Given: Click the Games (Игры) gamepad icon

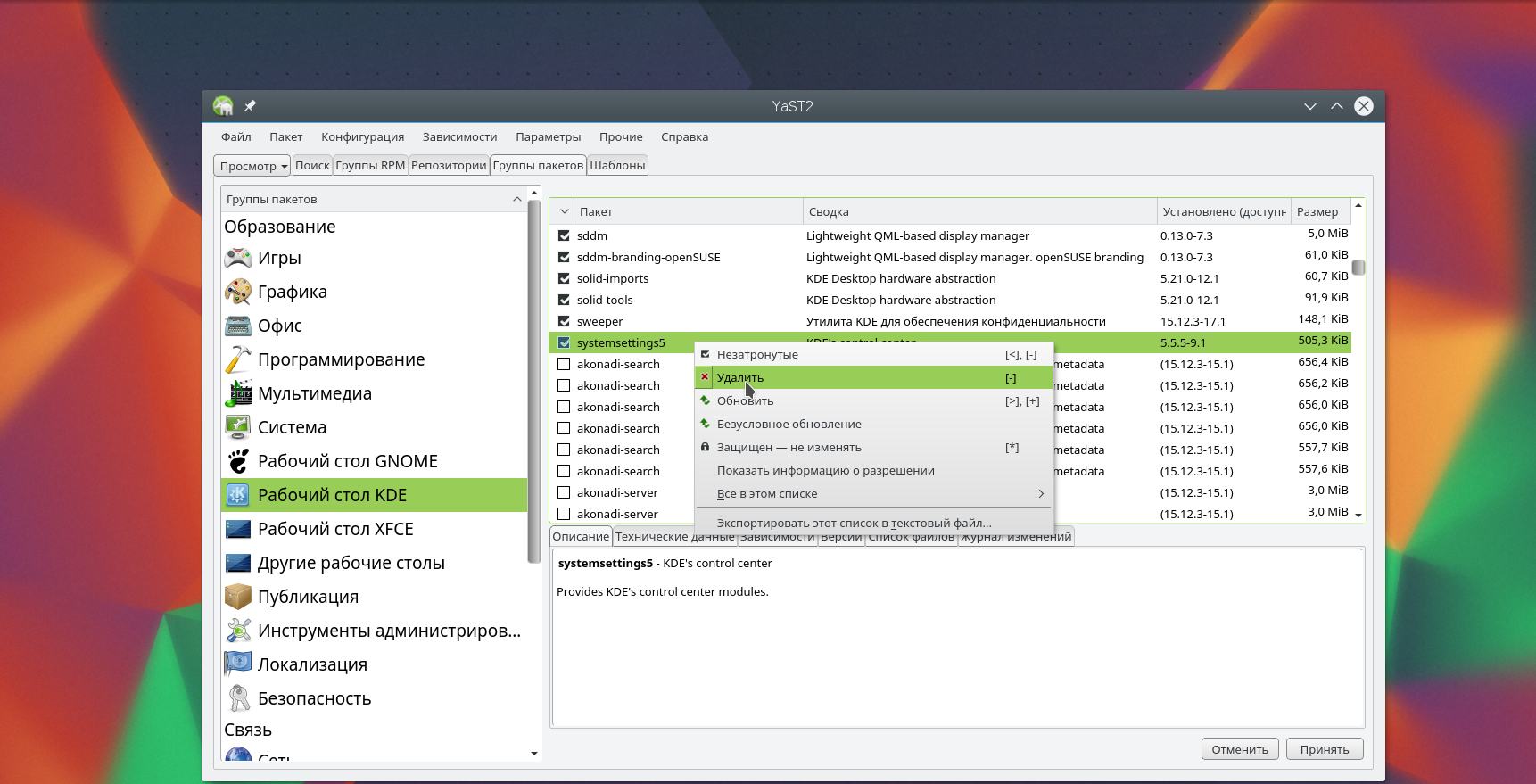Looking at the screenshot, I should coord(238,258).
